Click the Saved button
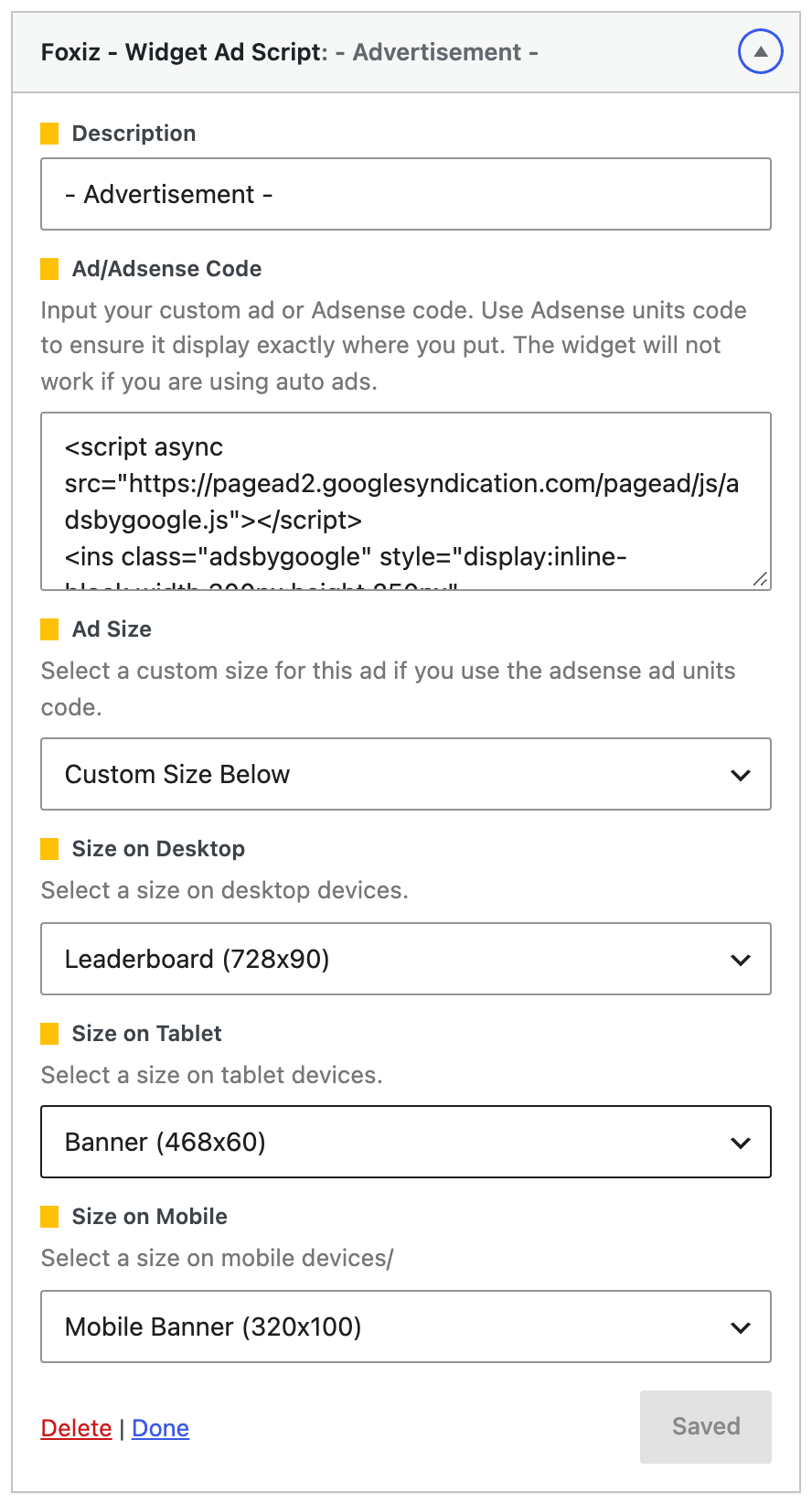Viewport: 812px width, 1504px height. point(706,1426)
